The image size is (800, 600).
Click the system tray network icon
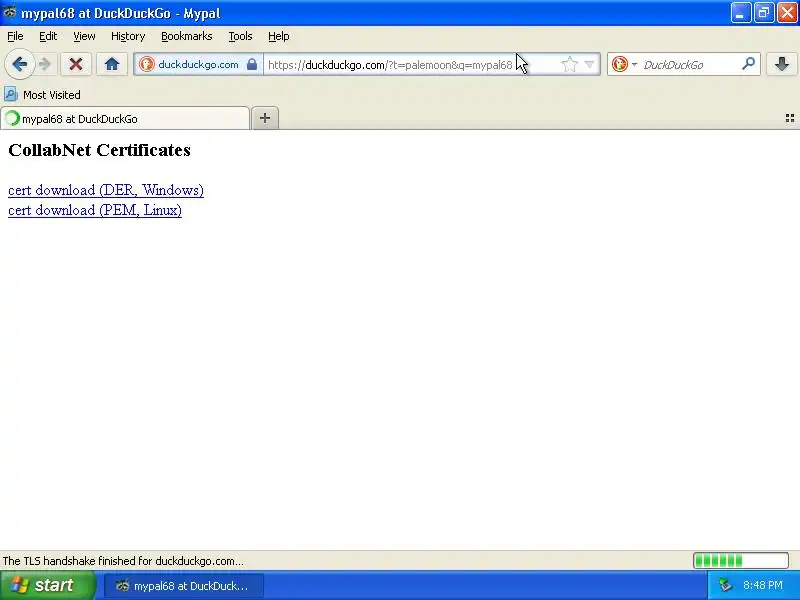725,585
